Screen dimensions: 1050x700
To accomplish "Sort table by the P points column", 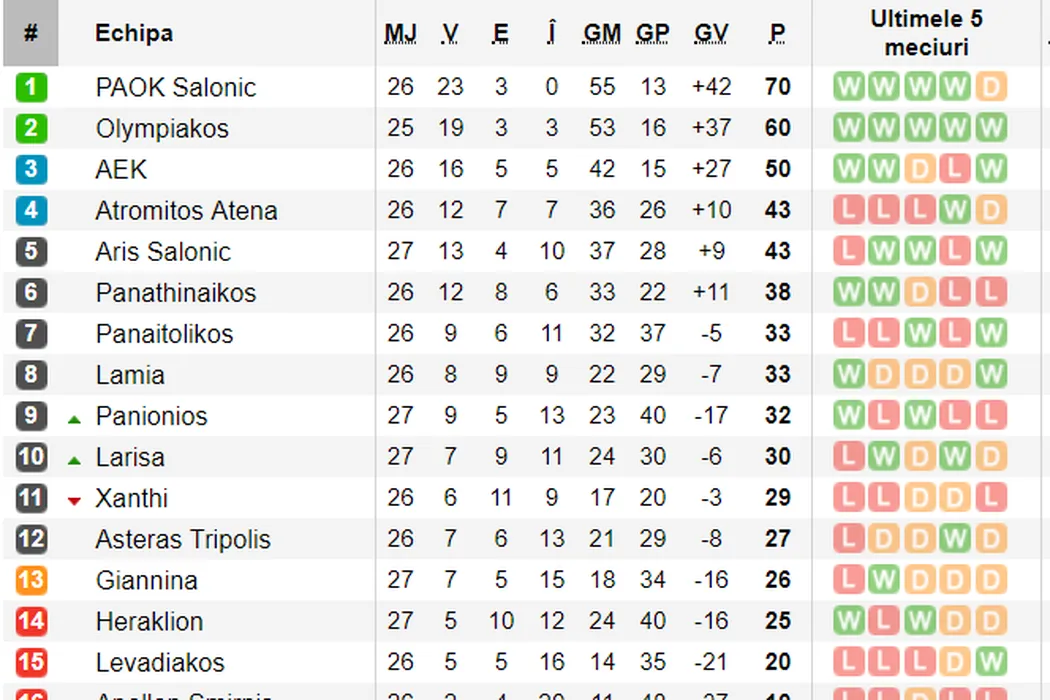I will coord(777,34).
